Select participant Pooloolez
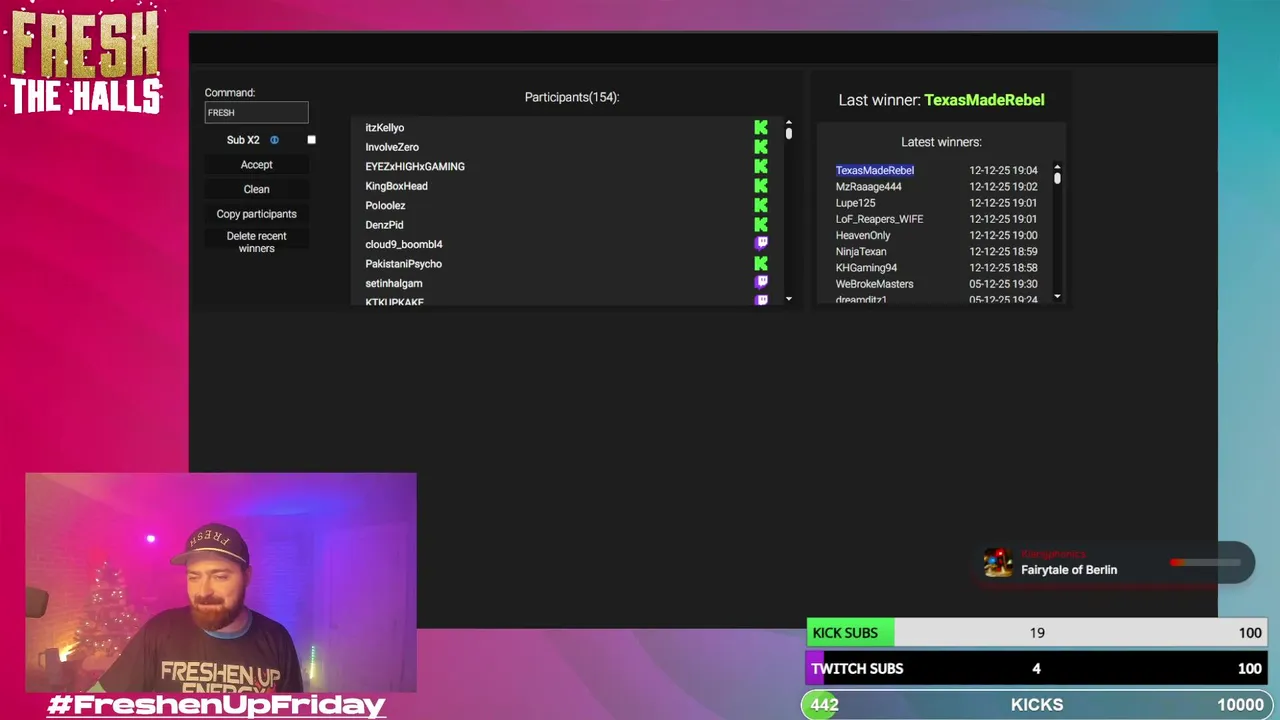 [385, 206]
